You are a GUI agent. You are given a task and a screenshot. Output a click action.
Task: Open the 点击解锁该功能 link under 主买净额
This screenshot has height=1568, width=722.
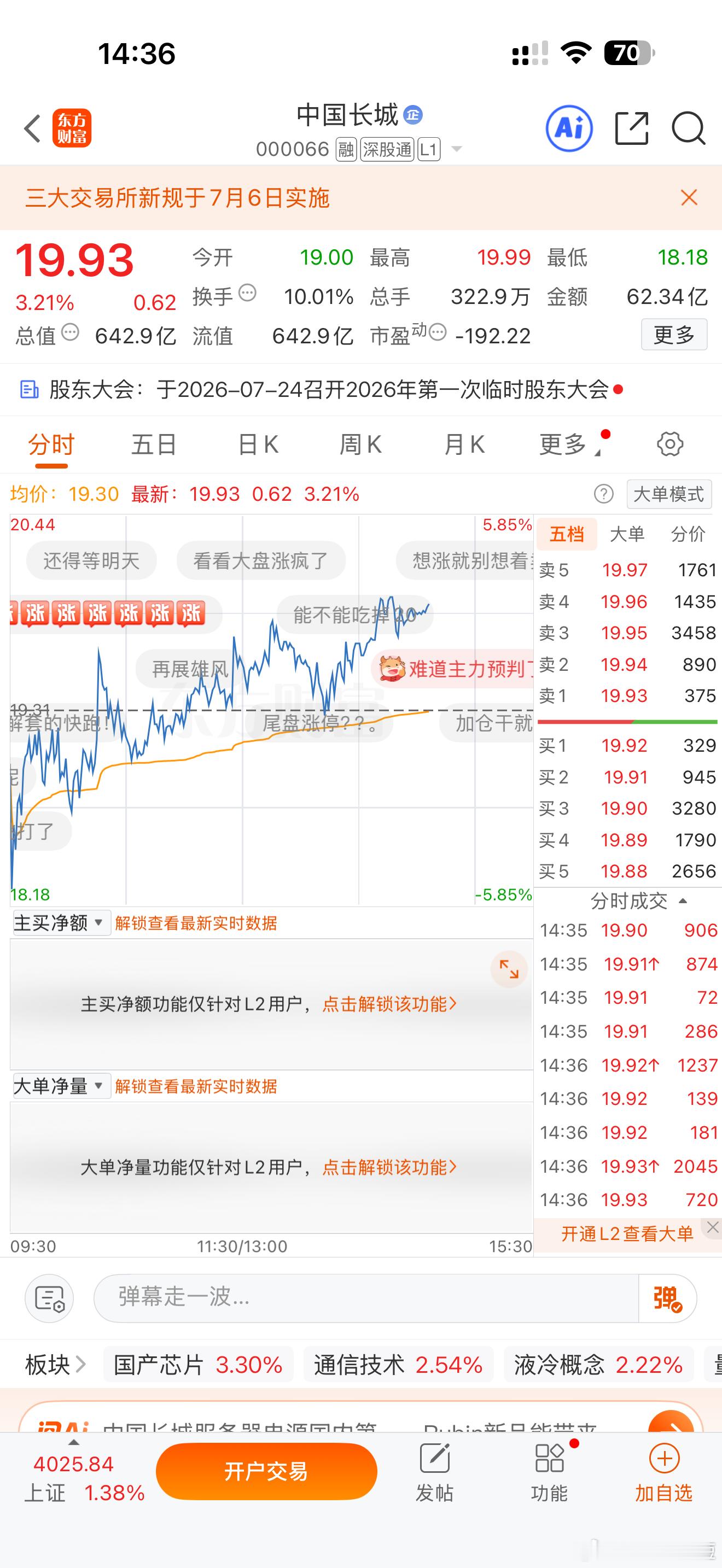click(389, 1004)
